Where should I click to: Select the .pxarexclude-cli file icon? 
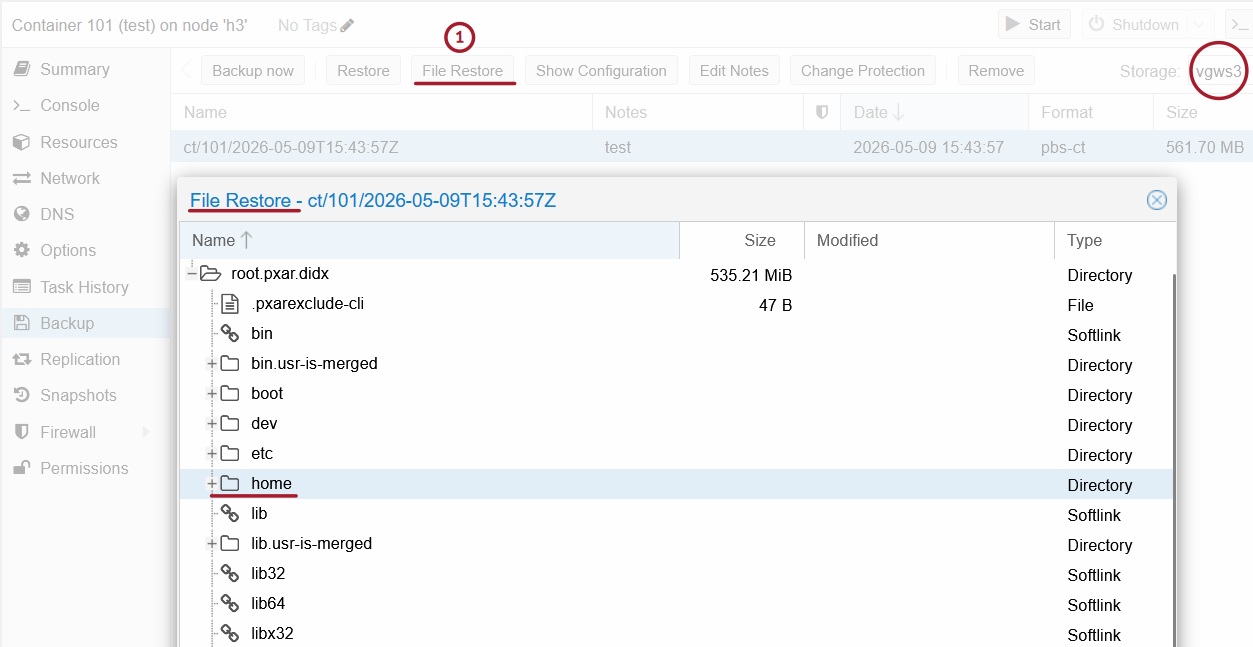[230, 303]
